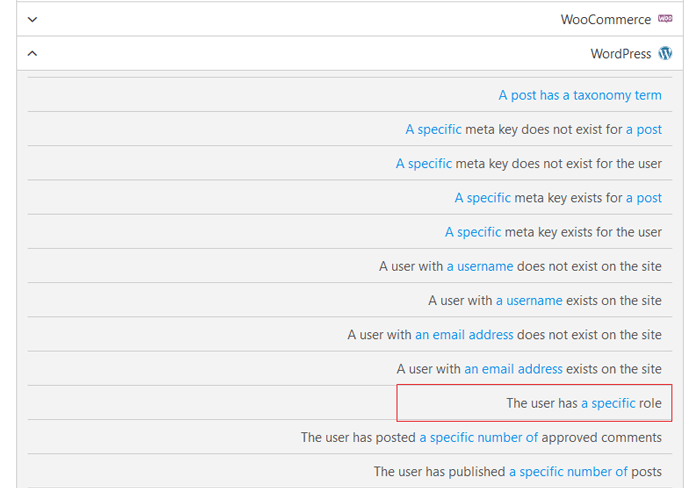700x488 pixels.
Task: Pick 'meta key does not exist for the user'
Action: tap(528, 163)
